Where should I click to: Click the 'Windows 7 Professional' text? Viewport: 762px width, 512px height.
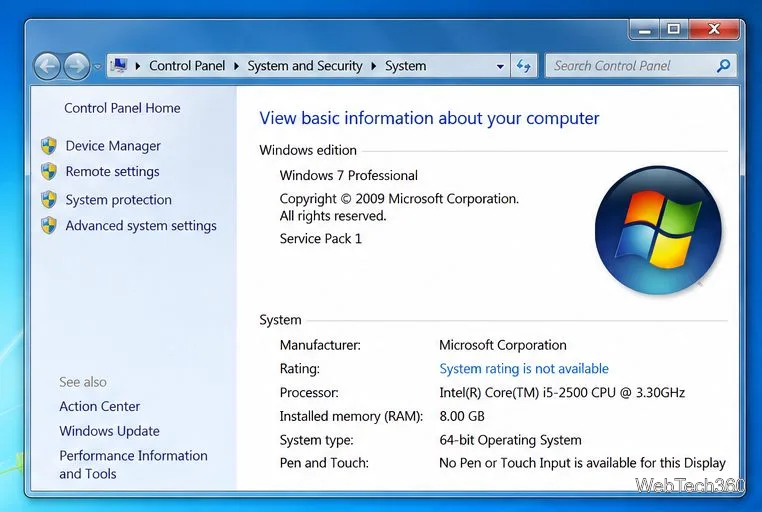(348, 175)
